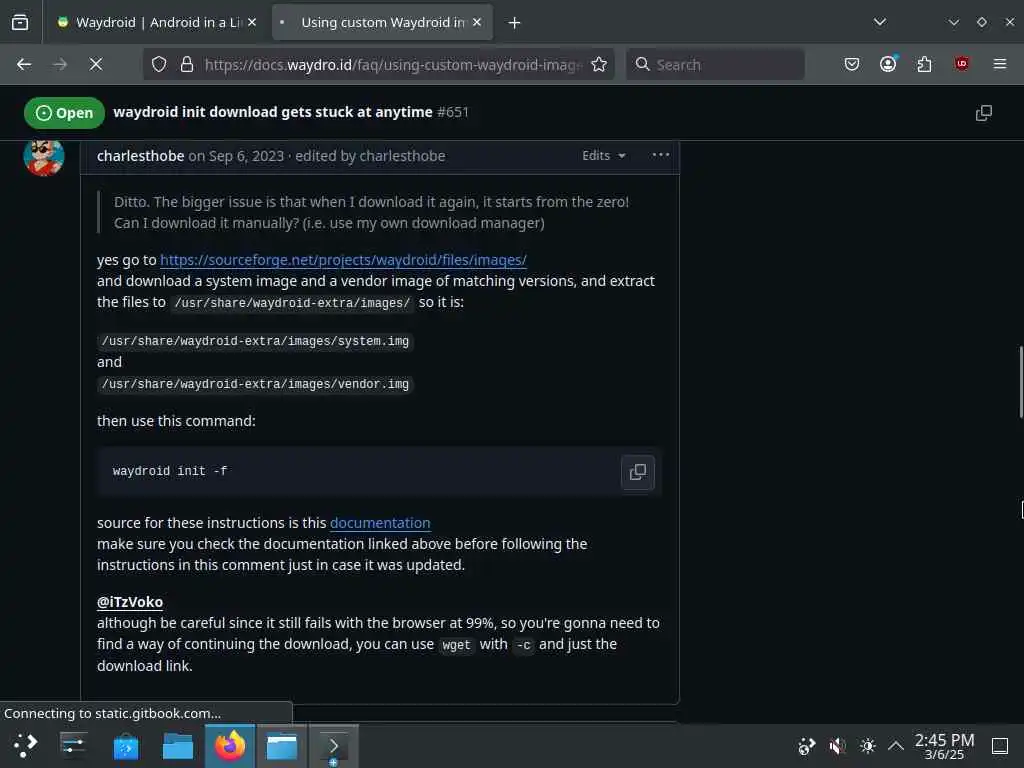The height and width of the screenshot is (768, 1024).
Task: Open the Firefox account menu
Action: [x=888, y=63]
